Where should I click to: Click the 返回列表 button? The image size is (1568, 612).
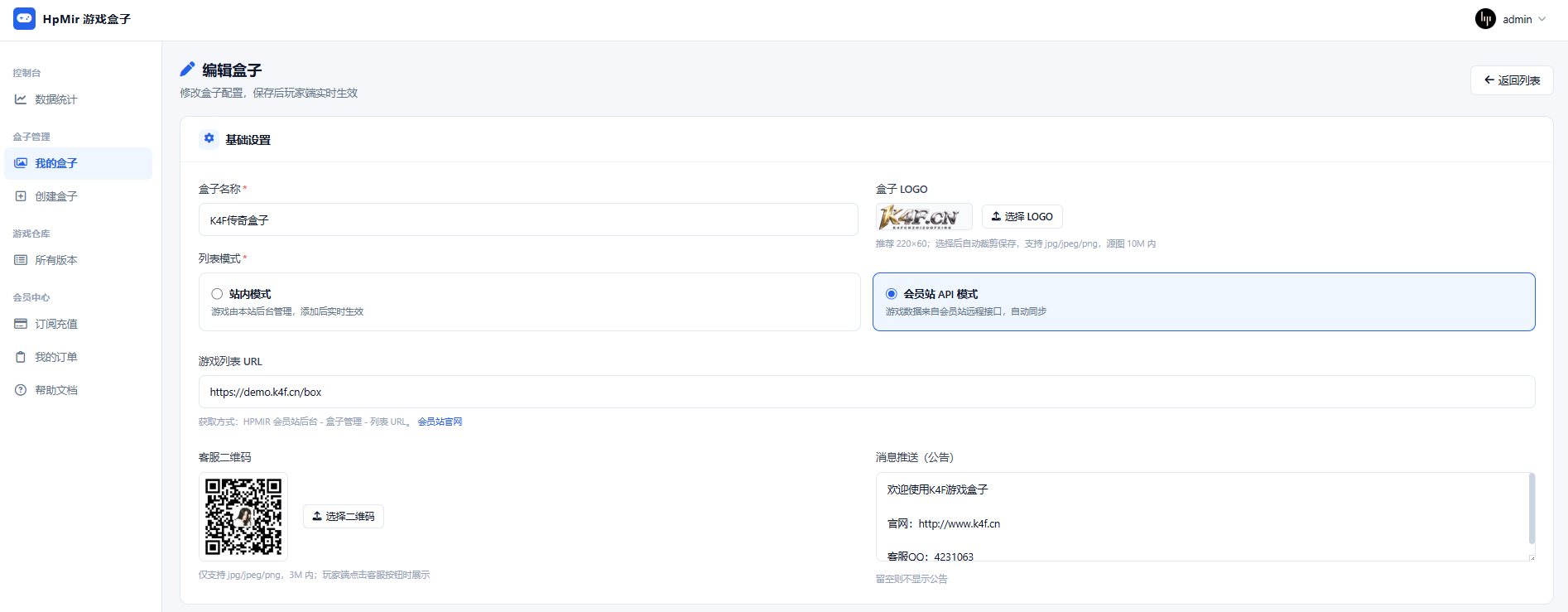1512,80
